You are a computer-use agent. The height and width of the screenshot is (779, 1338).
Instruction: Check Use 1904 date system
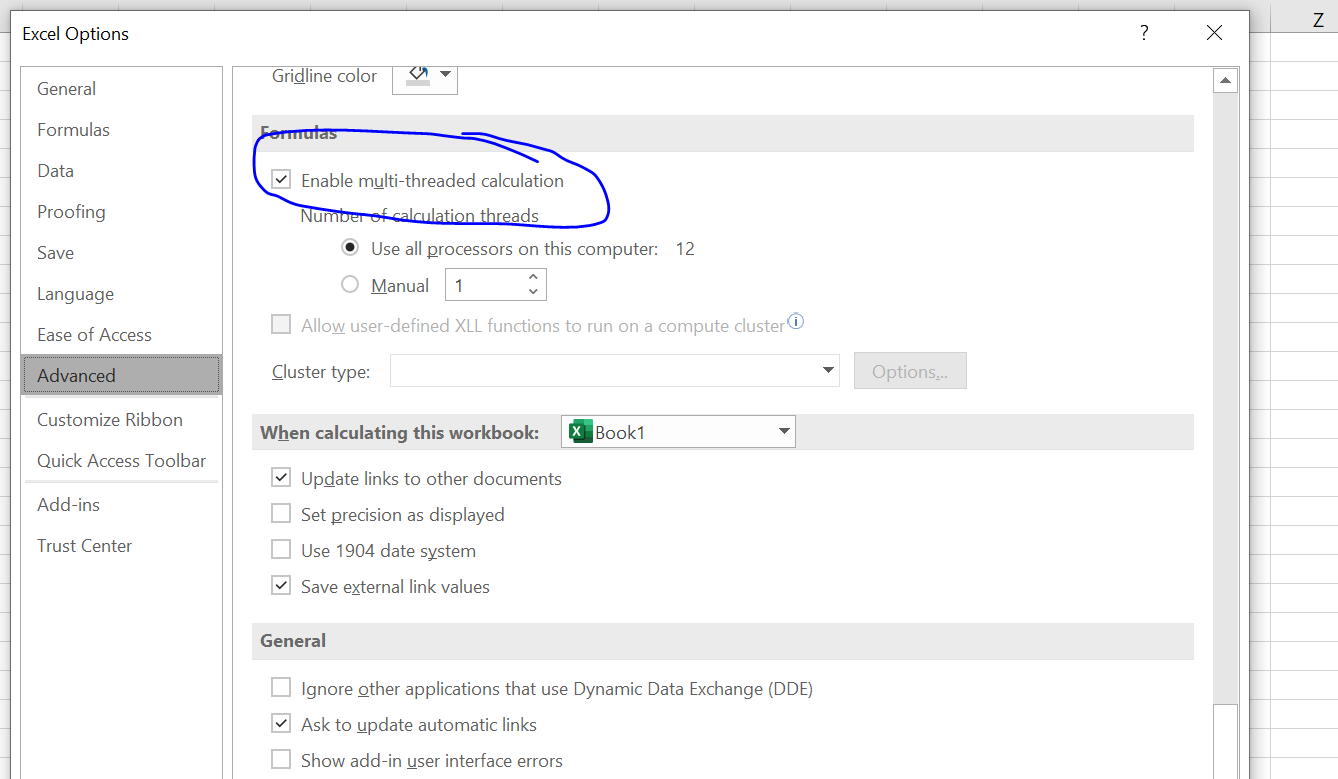pos(281,549)
